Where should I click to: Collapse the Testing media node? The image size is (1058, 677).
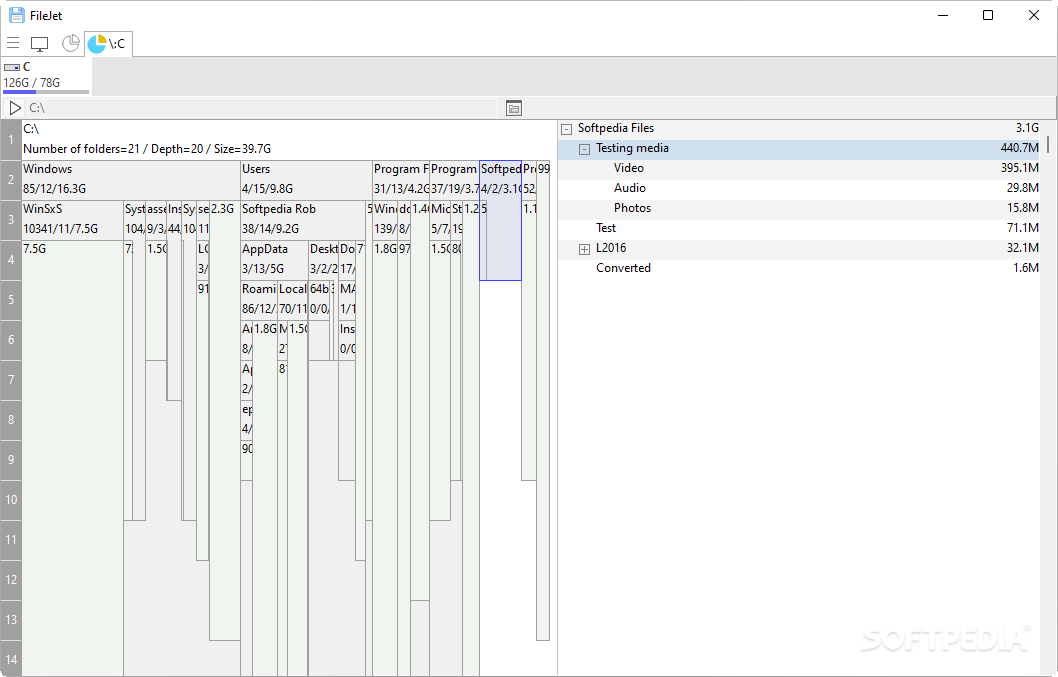tap(584, 149)
